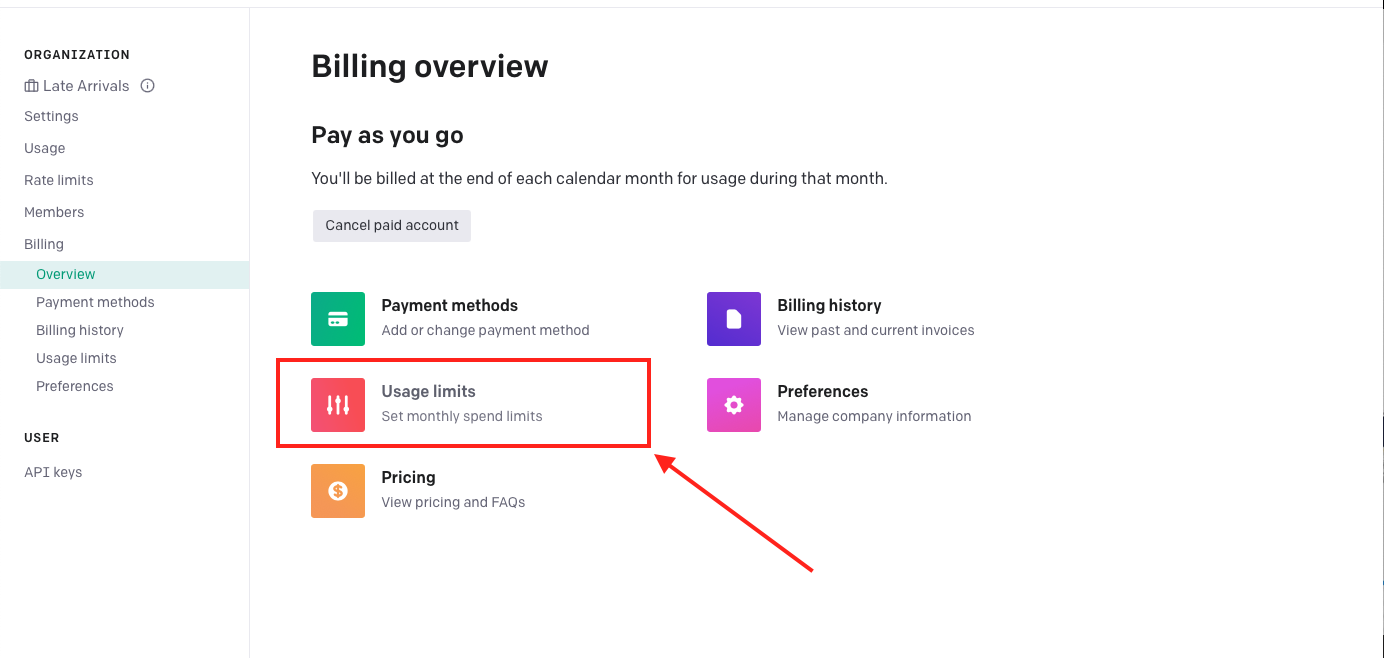Open Usage limits sidebar sub-item
The image size is (1384, 658).
(76, 358)
